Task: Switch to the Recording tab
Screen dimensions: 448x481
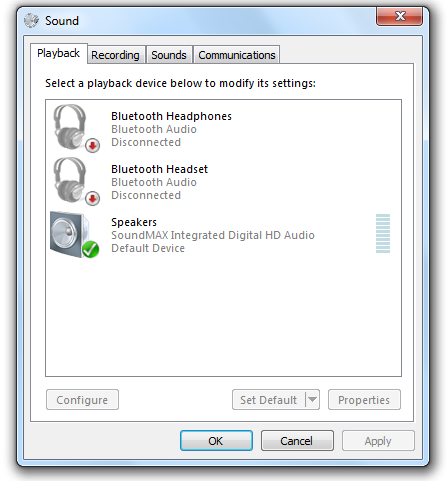Action: pyautogui.click(x=115, y=55)
